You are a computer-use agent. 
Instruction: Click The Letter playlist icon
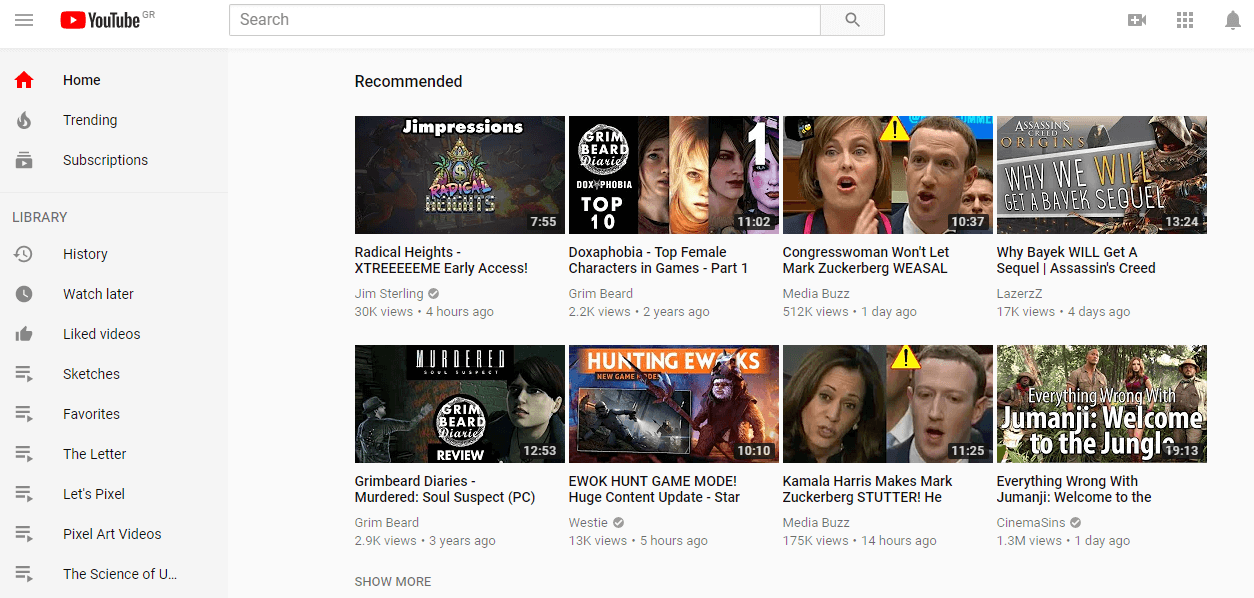click(24, 454)
